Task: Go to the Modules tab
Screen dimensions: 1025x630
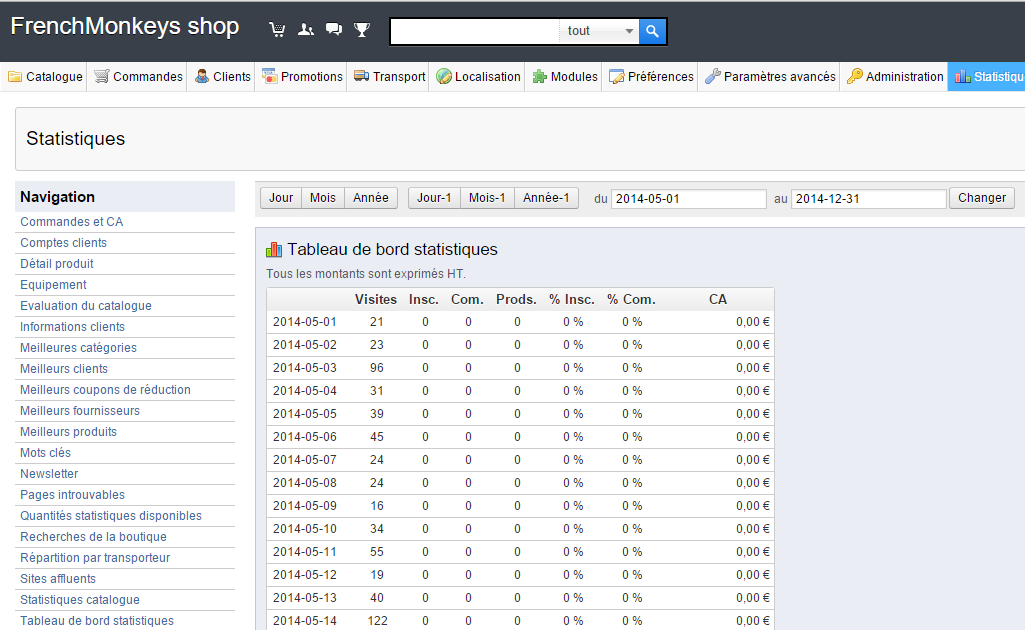Action: tap(564, 76)
